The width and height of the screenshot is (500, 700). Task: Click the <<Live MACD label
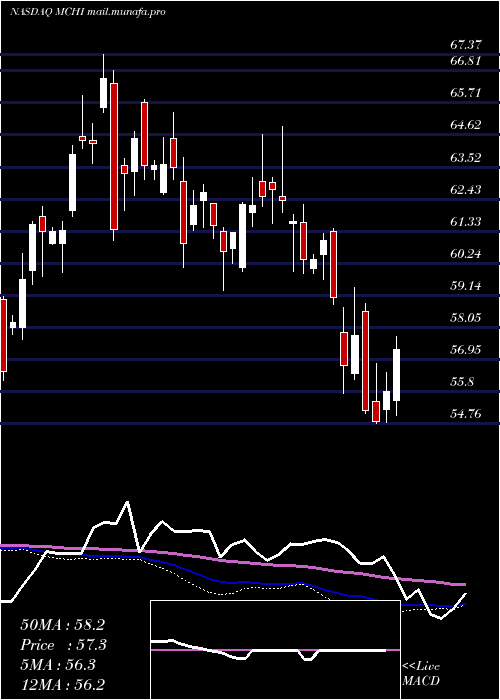coord(421,674)
